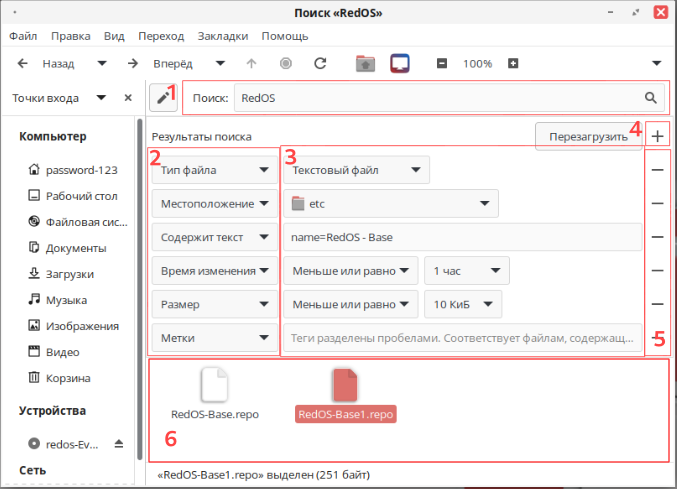The image size is (677, 489).
Task: Open the comparison dropdown in the Время изменения row
Action: [351, 271]
